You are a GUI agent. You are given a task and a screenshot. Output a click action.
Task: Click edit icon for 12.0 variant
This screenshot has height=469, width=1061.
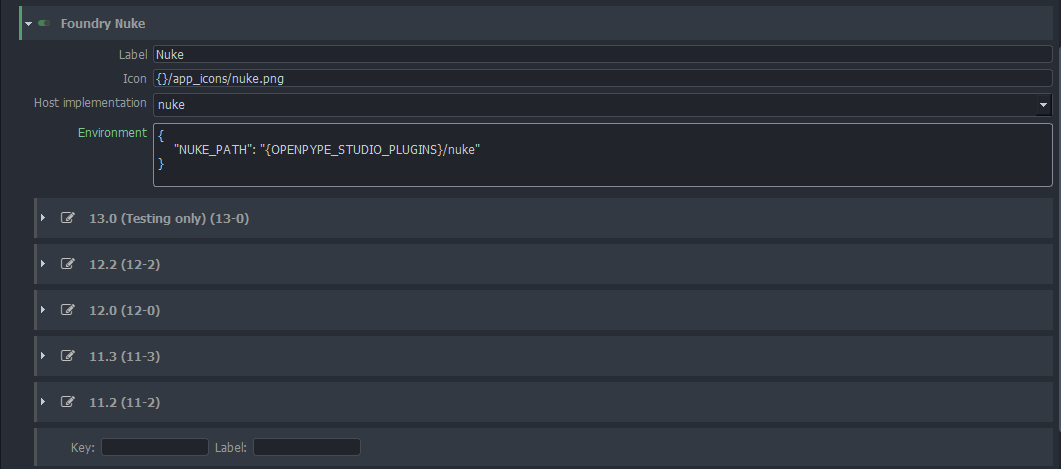68,310
